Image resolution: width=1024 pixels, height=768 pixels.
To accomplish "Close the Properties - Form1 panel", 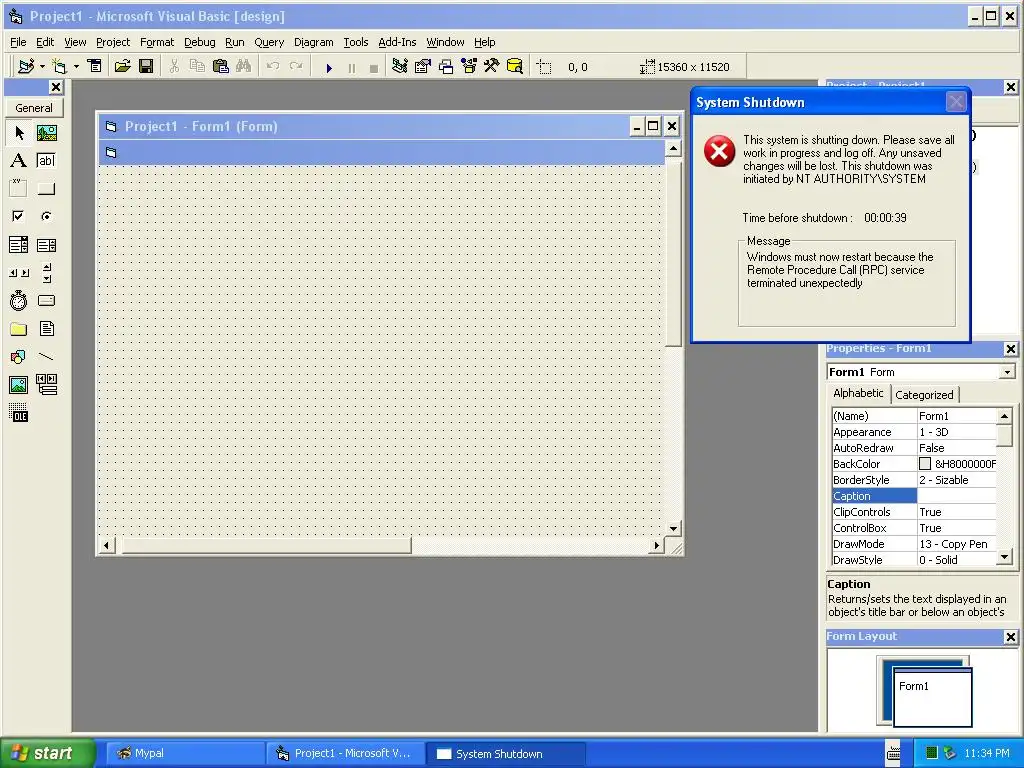I will pos(1010,349).
